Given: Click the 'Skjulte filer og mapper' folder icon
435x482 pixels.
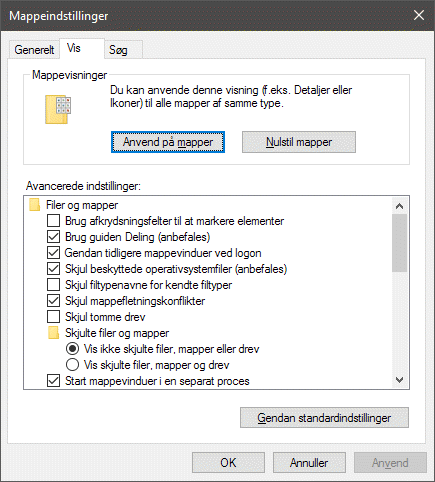Looking at the screenshot, I should pos(53,333).
